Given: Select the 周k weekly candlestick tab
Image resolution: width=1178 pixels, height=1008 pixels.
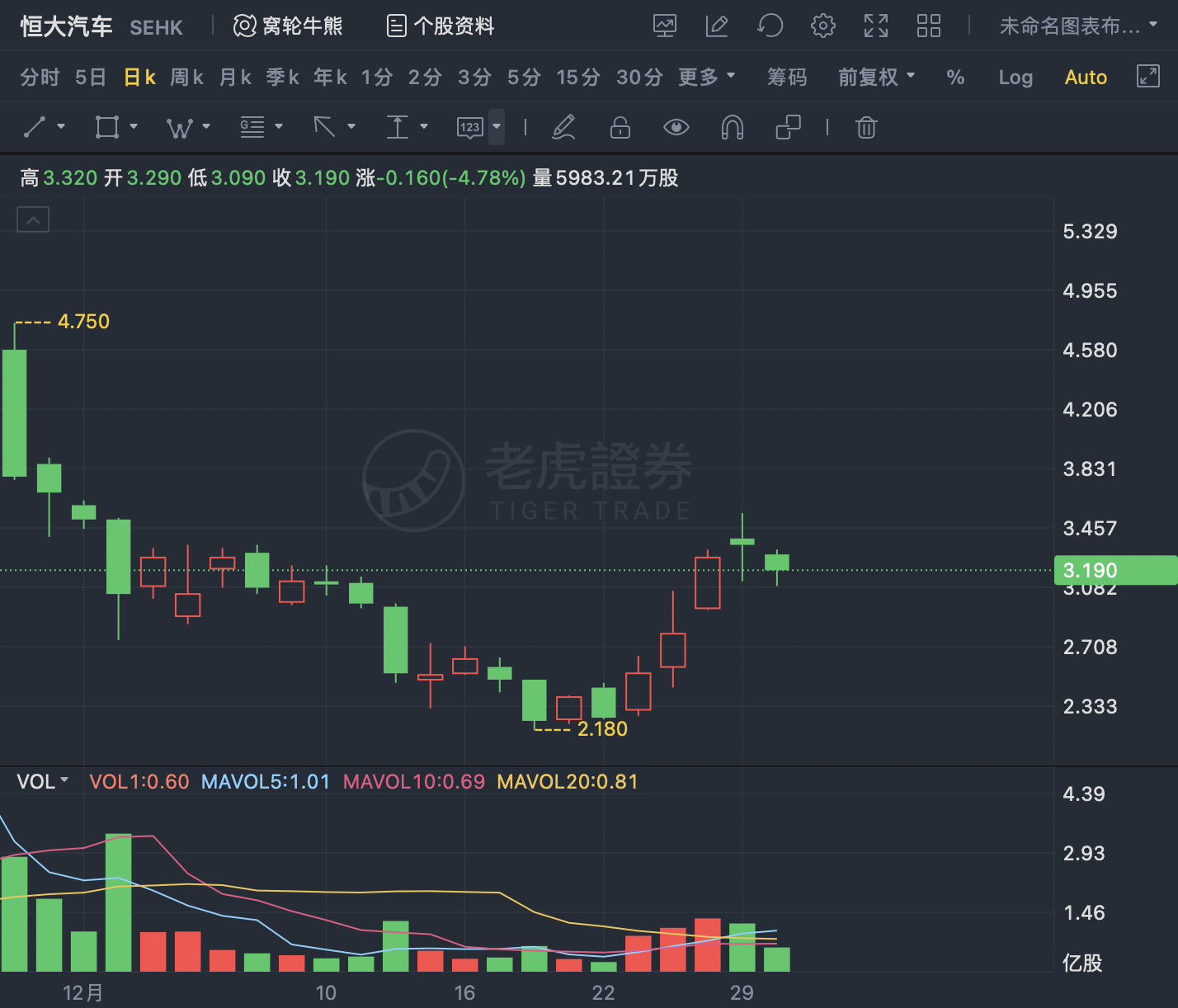Looking at the screenshot, I should 187,78.
